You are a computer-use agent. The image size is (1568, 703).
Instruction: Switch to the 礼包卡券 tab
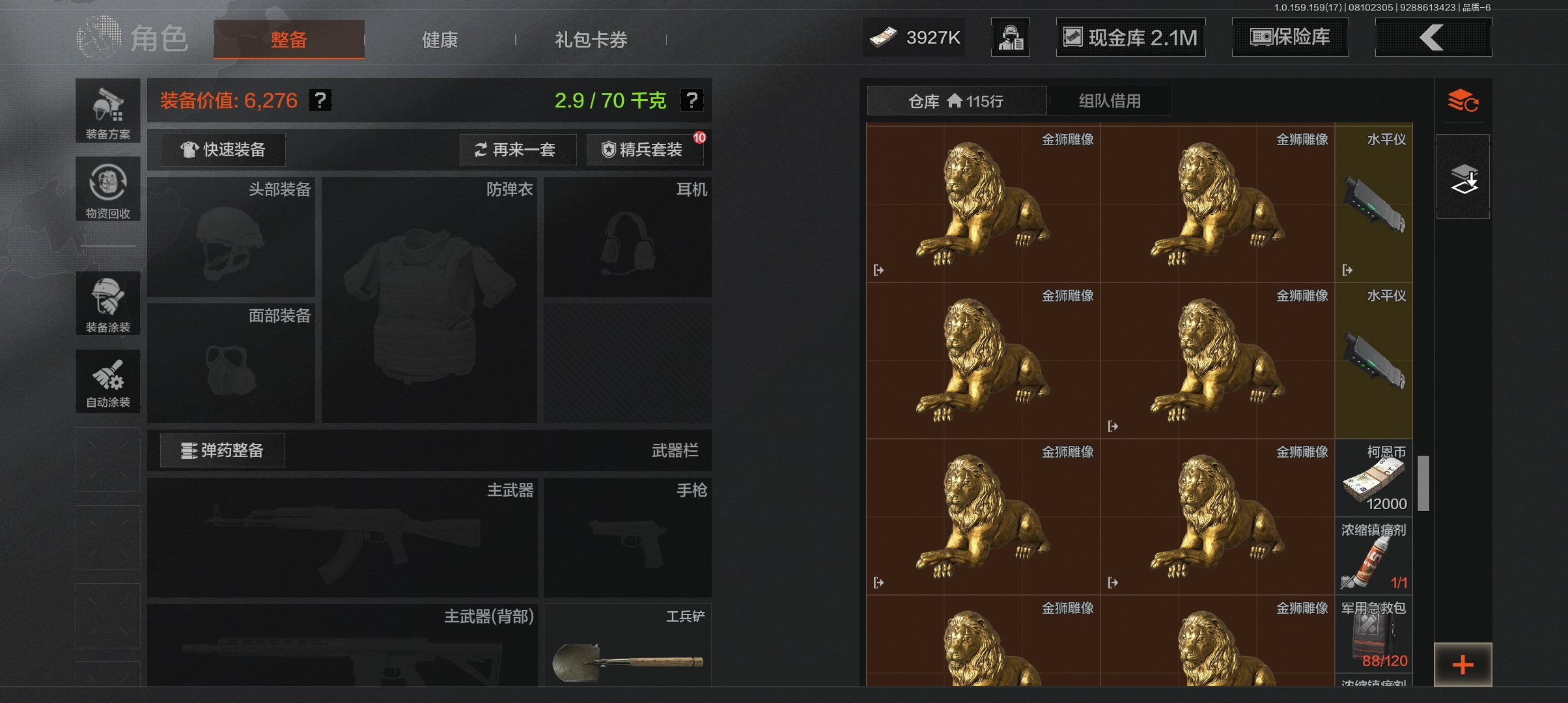[x=591, y=40]
